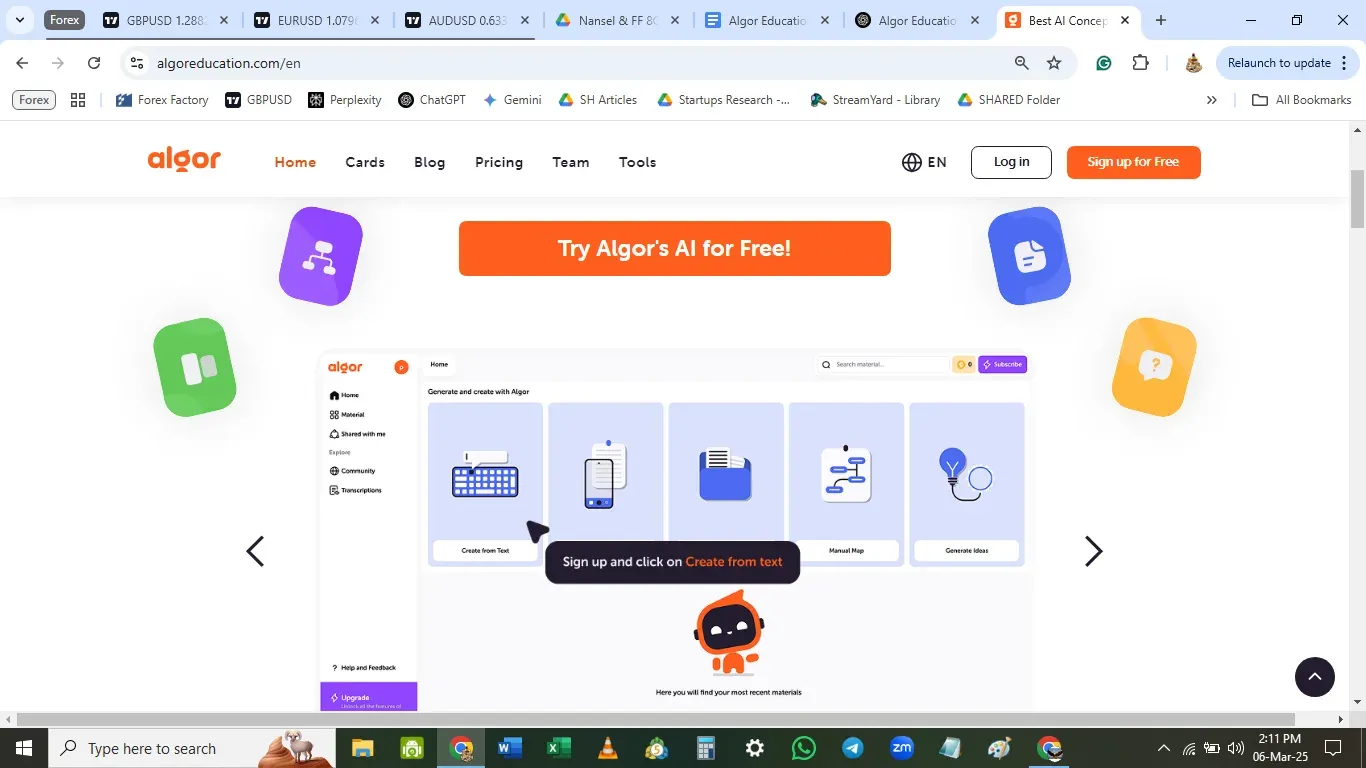The height and width of the screenshot is (768, 1366).
Task: Click the network icon in system tray
Action: click(x=1189, y=748)
